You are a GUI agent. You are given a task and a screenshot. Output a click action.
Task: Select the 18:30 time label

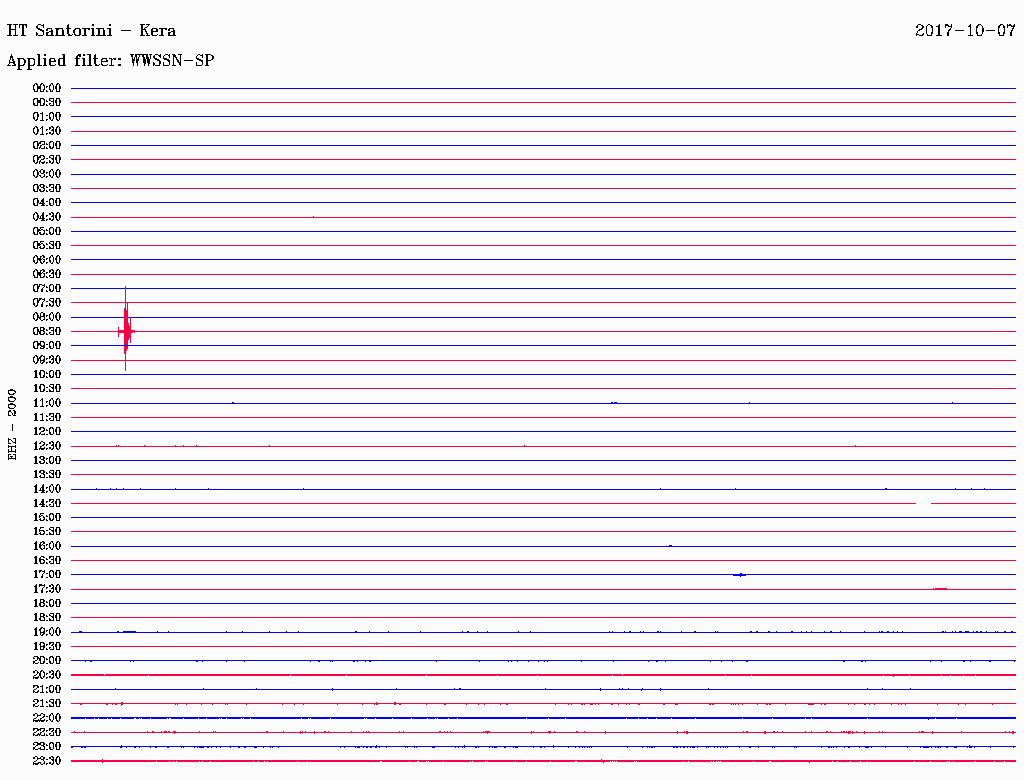coord(47,618)
